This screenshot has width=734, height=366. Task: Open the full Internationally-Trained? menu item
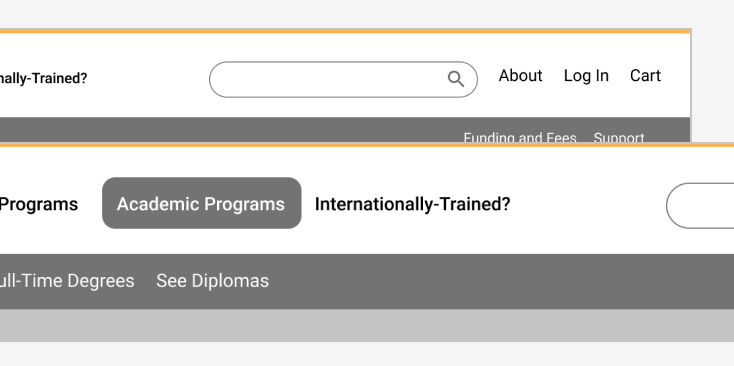(412, 204)
